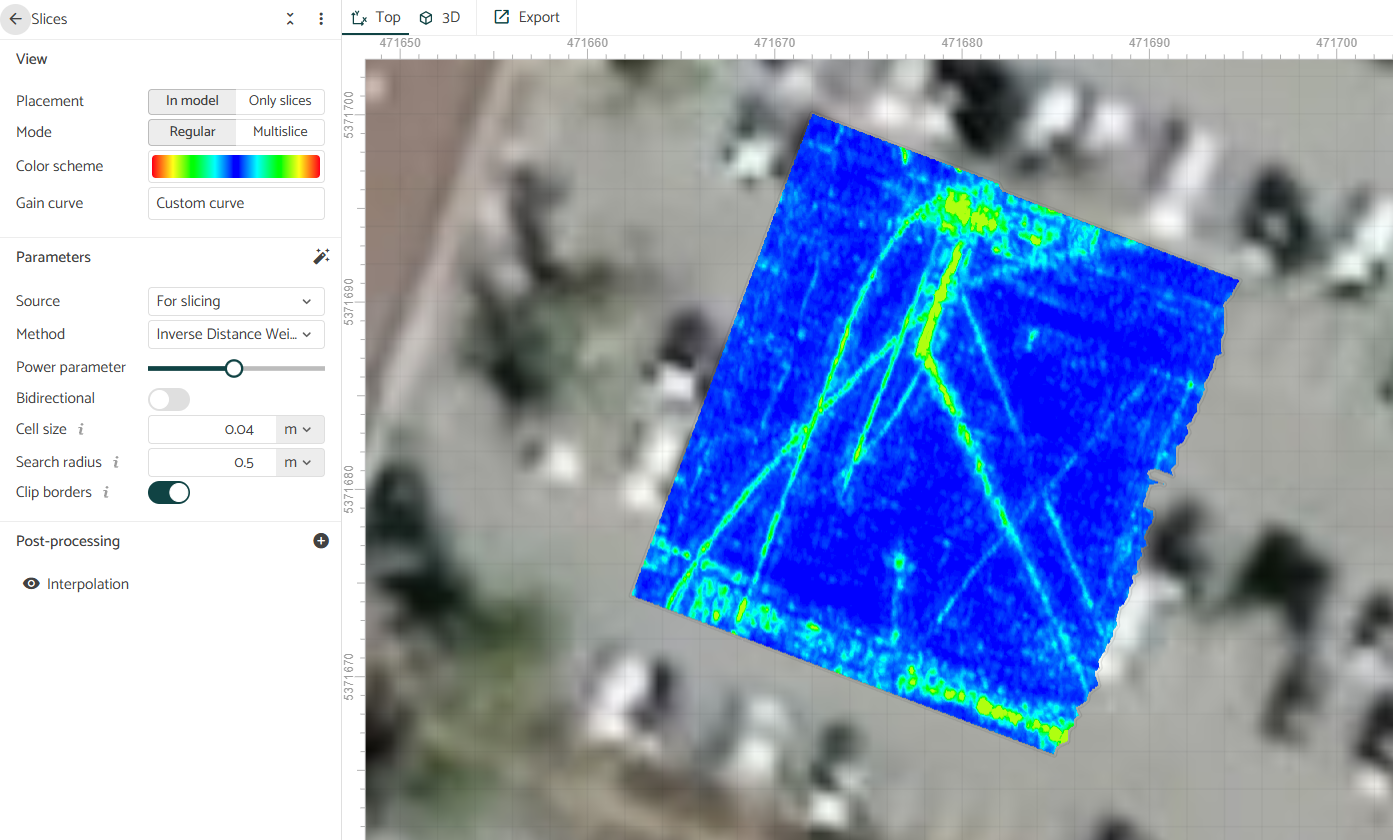
Task: Open Gain curve Custom curve selector
Action: (x=236, y=203)
